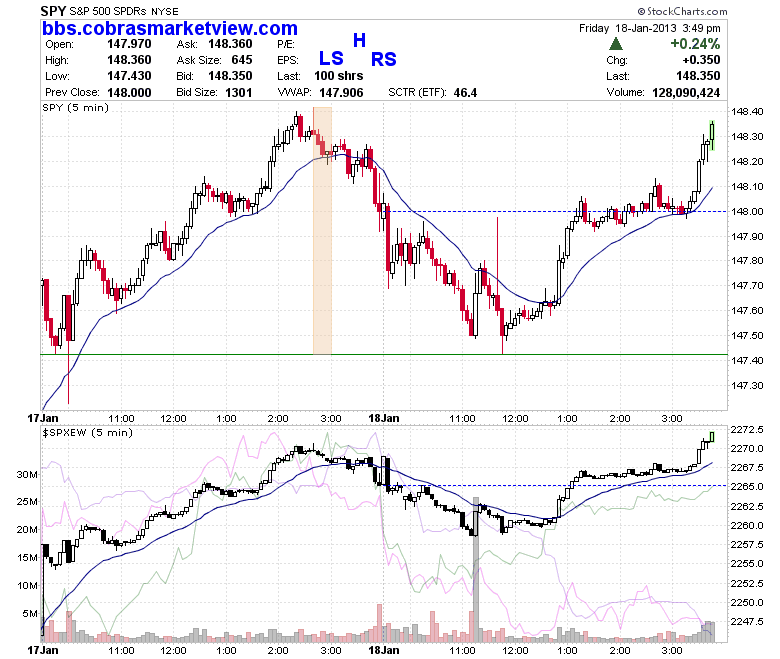Click the 2247.5 axis label in $SPXEW panel
Viewport: 780px width, 659px height.
tap(747, 621)
